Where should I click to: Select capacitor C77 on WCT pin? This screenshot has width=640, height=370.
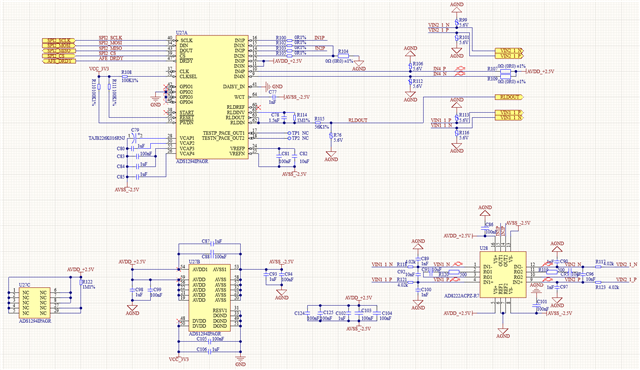coord(274,97)
